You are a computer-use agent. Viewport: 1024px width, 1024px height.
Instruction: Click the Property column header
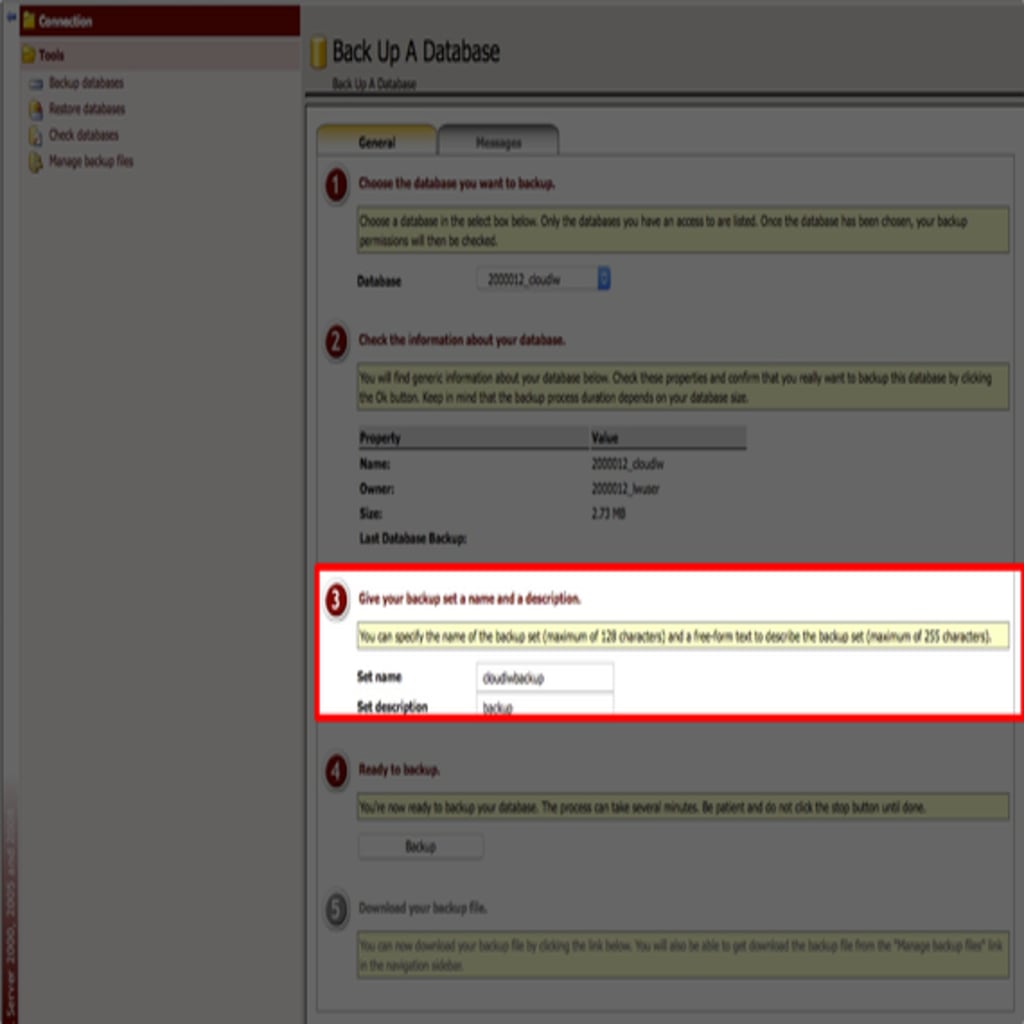(473, 438)
